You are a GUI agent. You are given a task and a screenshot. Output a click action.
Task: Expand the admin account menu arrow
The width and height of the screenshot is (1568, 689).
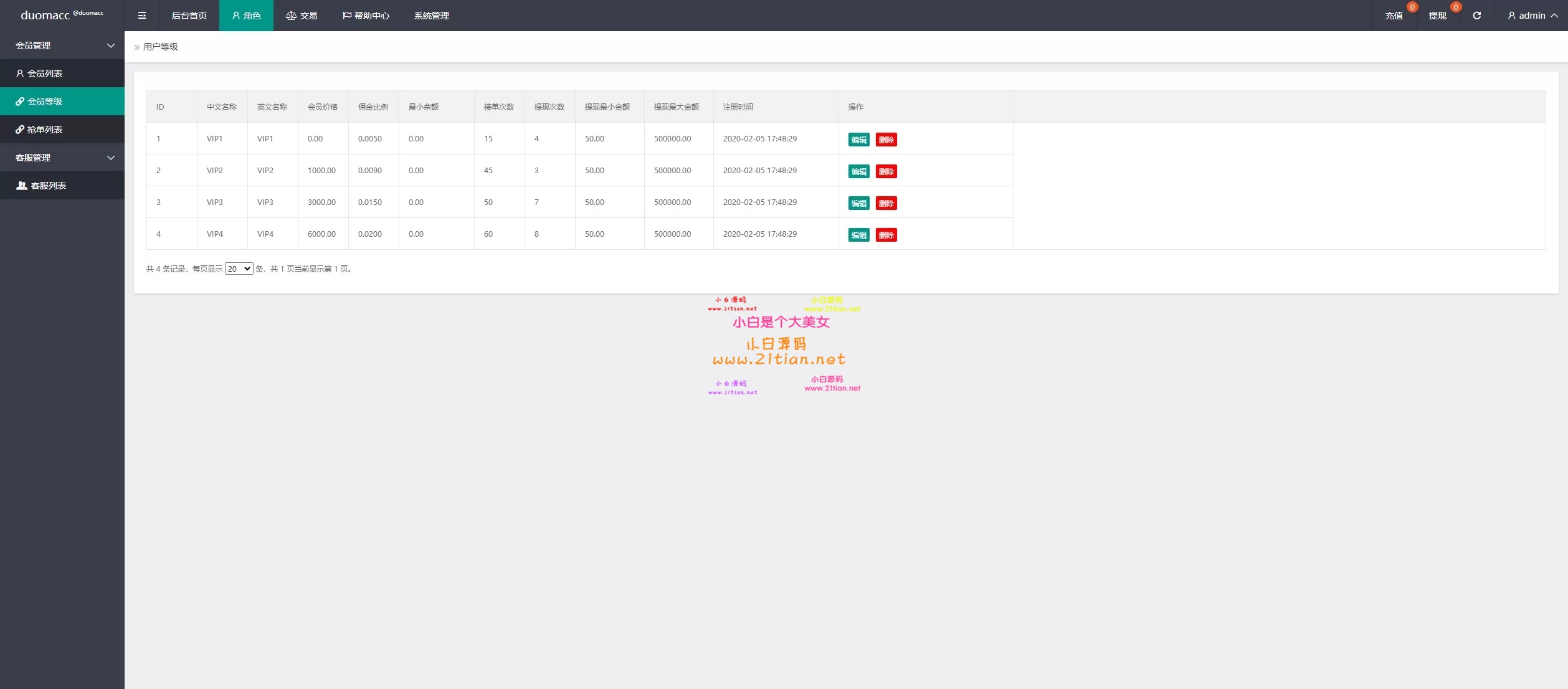(1554, 16)
